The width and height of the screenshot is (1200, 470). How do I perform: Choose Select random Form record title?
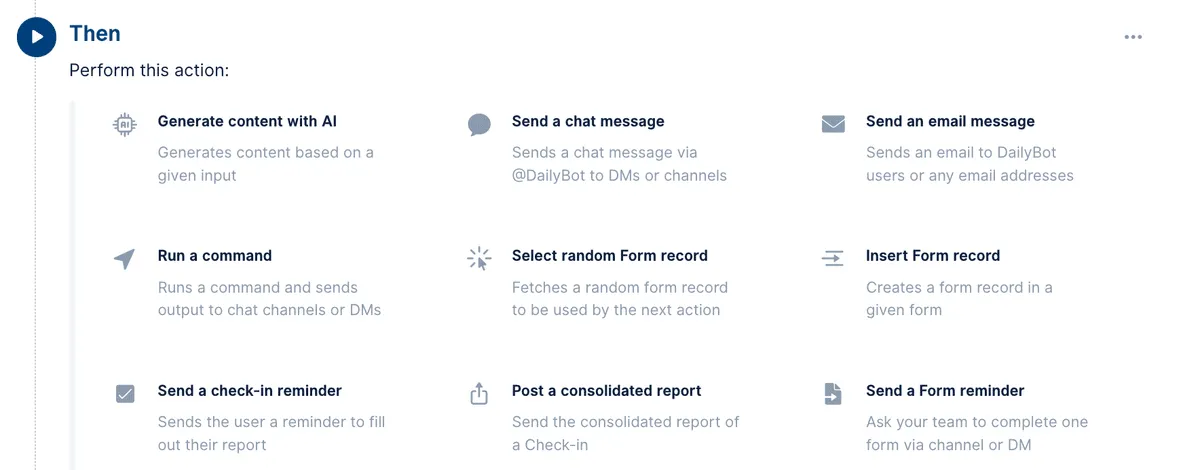[x=610, y=255]
